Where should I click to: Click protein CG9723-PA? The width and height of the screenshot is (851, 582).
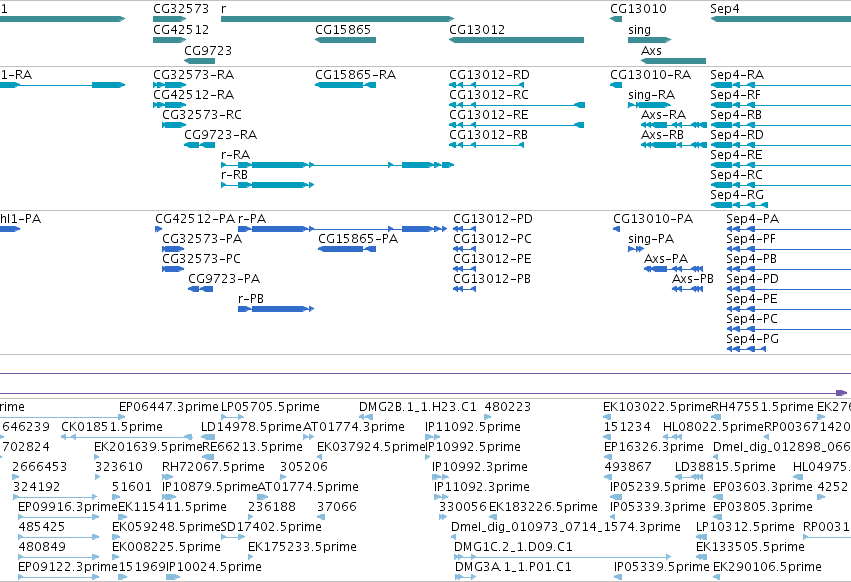(224, 279)
